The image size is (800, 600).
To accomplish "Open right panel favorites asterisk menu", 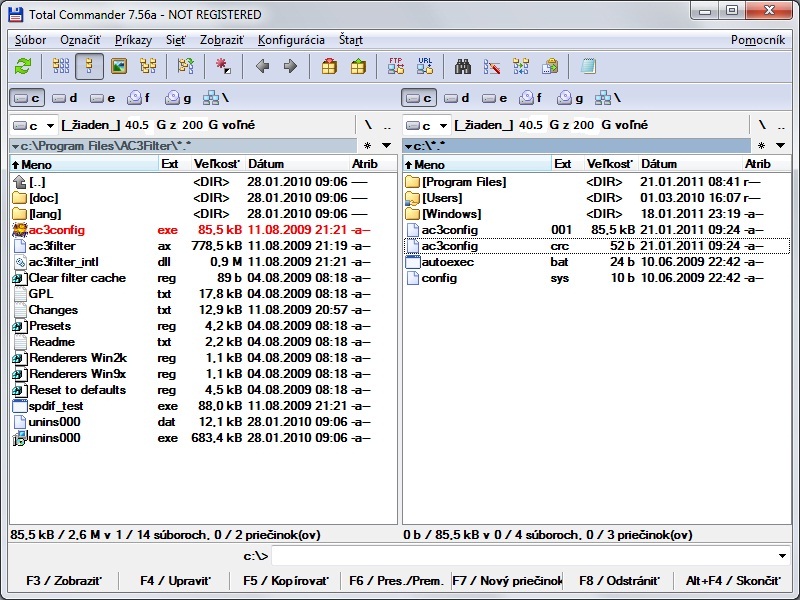I will [761, 146].
